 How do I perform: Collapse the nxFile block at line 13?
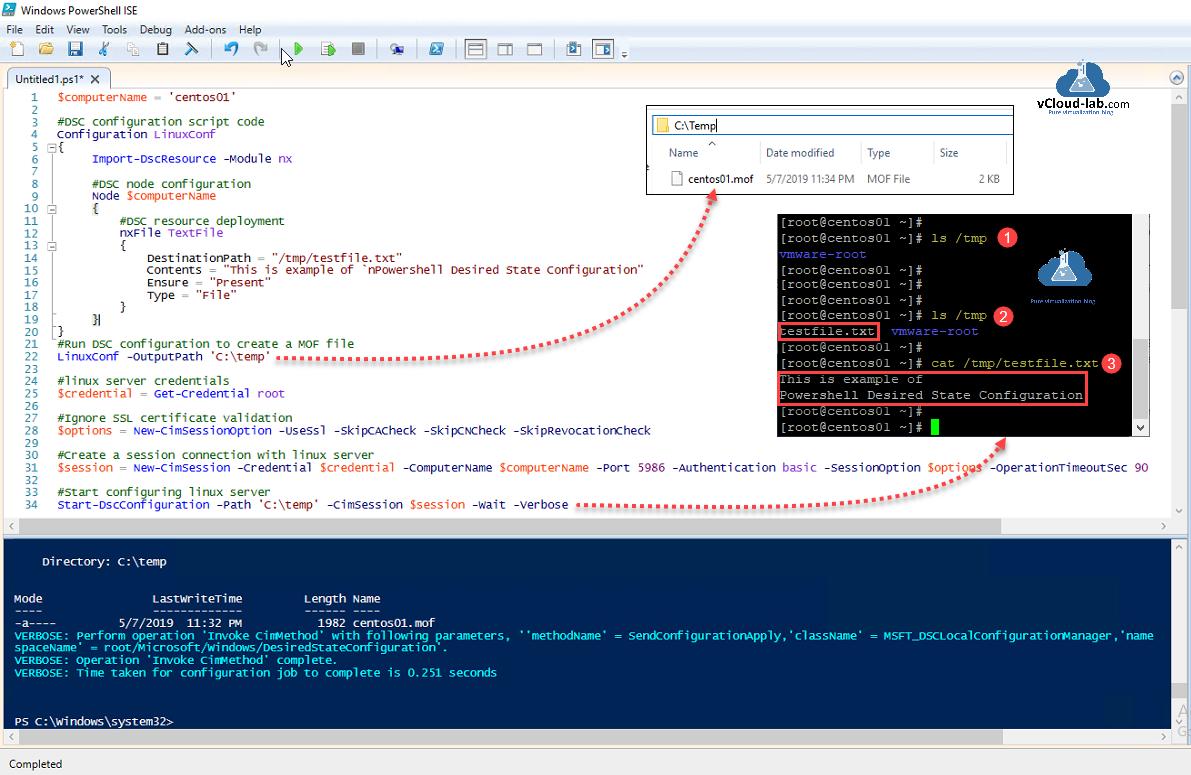pyautogui.click(x=52, y=245)
